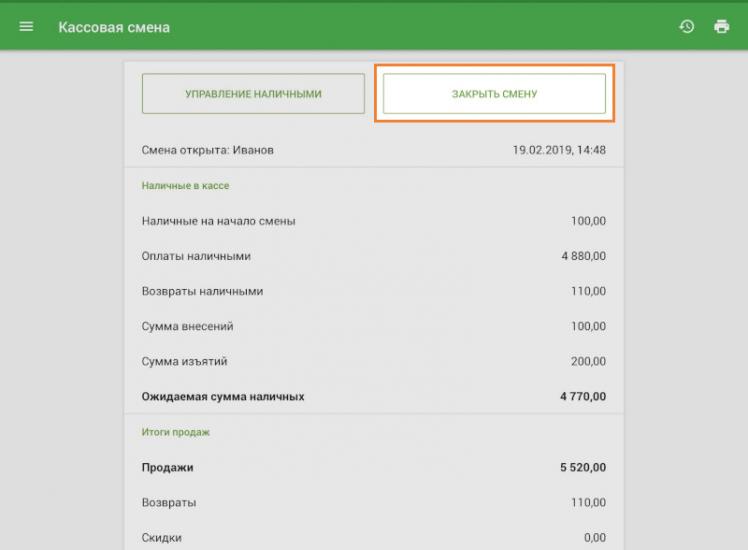748x550 pixels.
Task: Click the "Наличные в кассе" section heading
Action: [186, 186]
